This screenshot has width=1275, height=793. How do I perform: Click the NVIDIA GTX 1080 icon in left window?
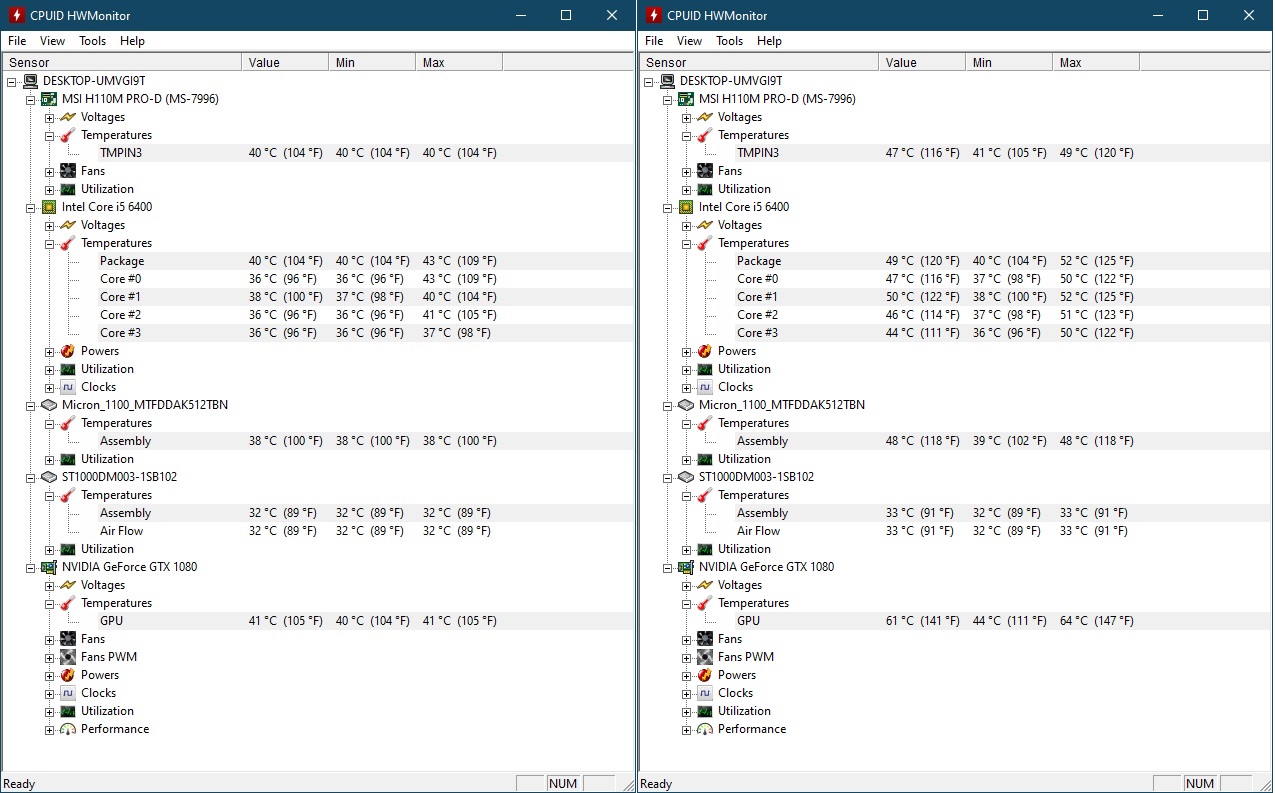tap(49, 567)
